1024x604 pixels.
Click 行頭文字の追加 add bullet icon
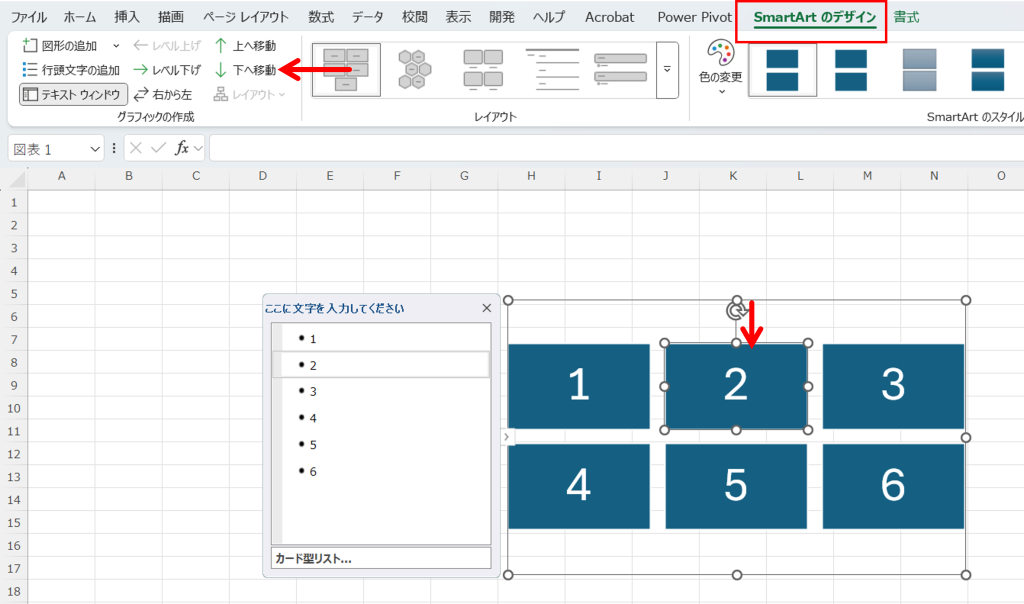[30, 70]
